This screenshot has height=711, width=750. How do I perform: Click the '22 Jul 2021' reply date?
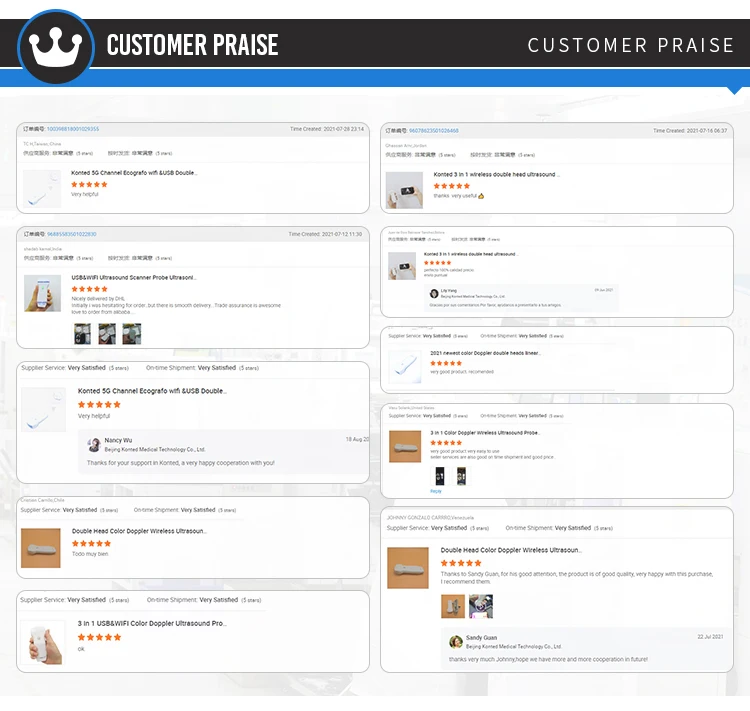pyautogui.click(x=710, y=637)
